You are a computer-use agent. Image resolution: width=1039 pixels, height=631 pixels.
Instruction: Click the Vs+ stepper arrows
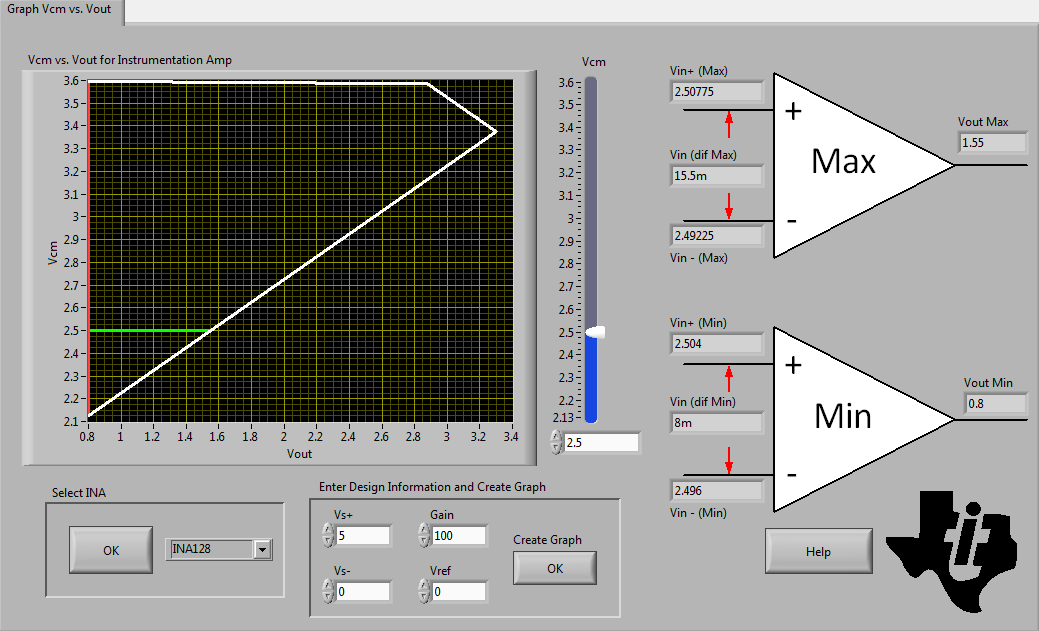point(328,535)
